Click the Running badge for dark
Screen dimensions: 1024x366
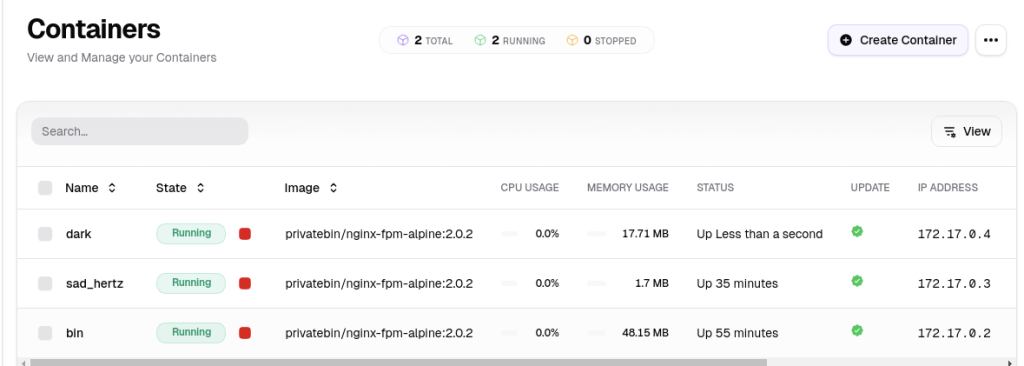pos(191,233)
